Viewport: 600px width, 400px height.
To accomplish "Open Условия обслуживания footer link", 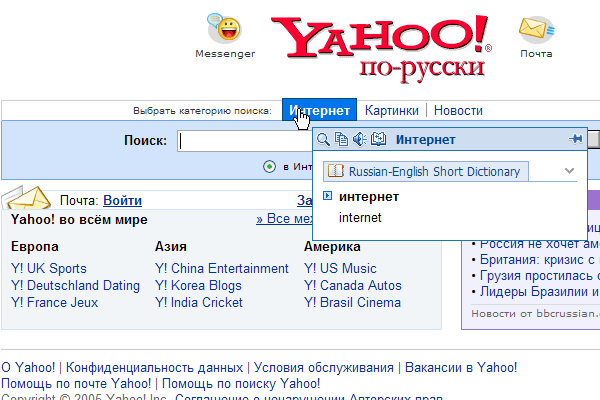I will (324, 367).
